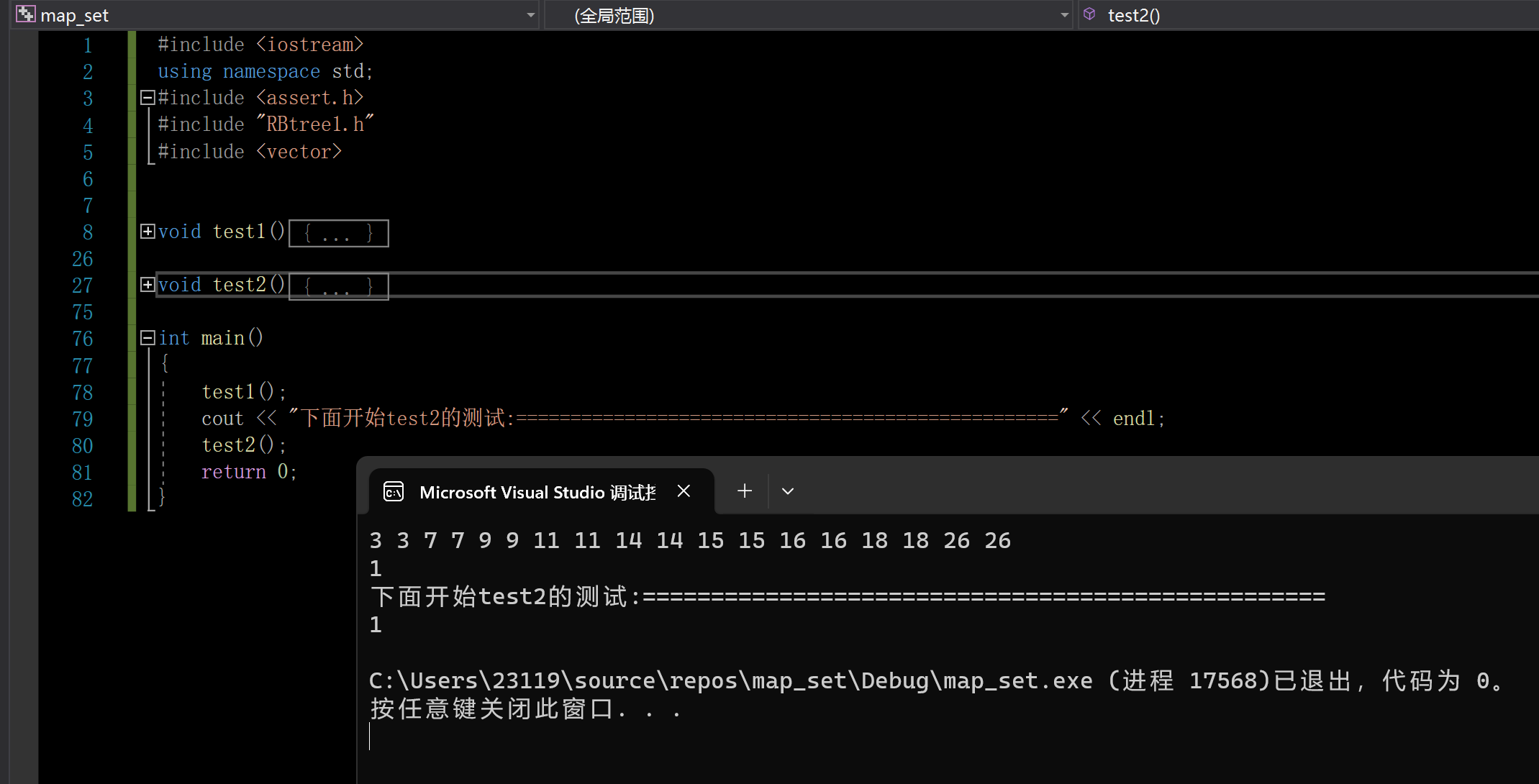
Task: Click line number 79 in the gutter
Action: tap(82, 419)
